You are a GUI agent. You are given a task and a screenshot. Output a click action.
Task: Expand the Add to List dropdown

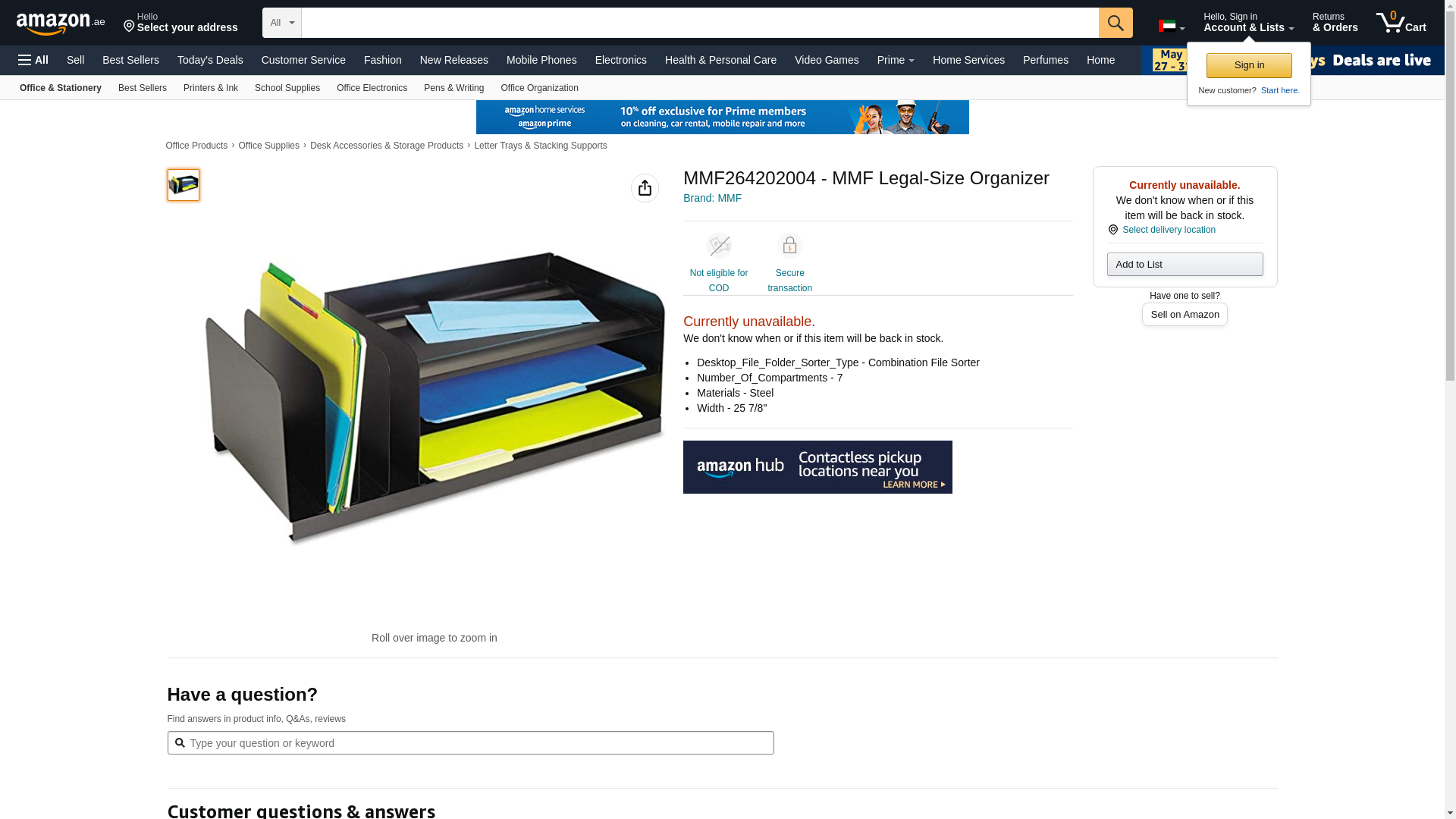pyautogui.click(x=1185, y=264)
